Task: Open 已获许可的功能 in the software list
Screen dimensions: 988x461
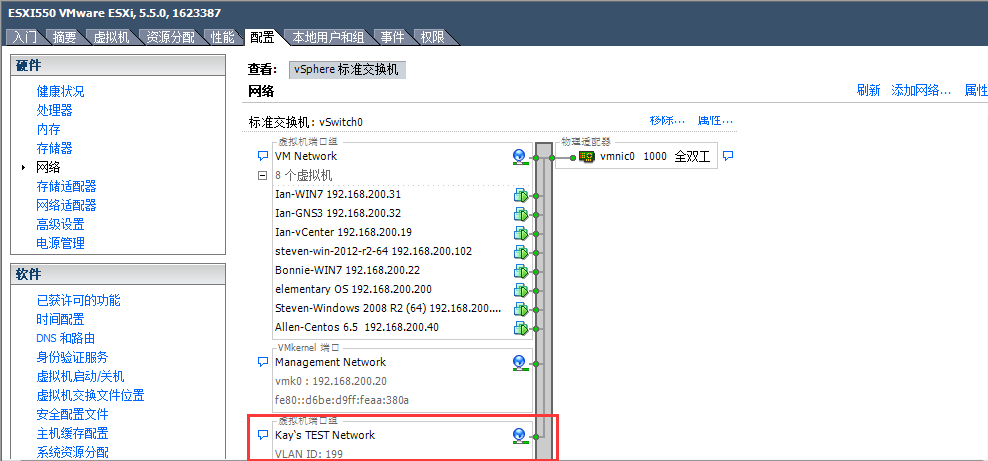Action: tap(78, 300)
